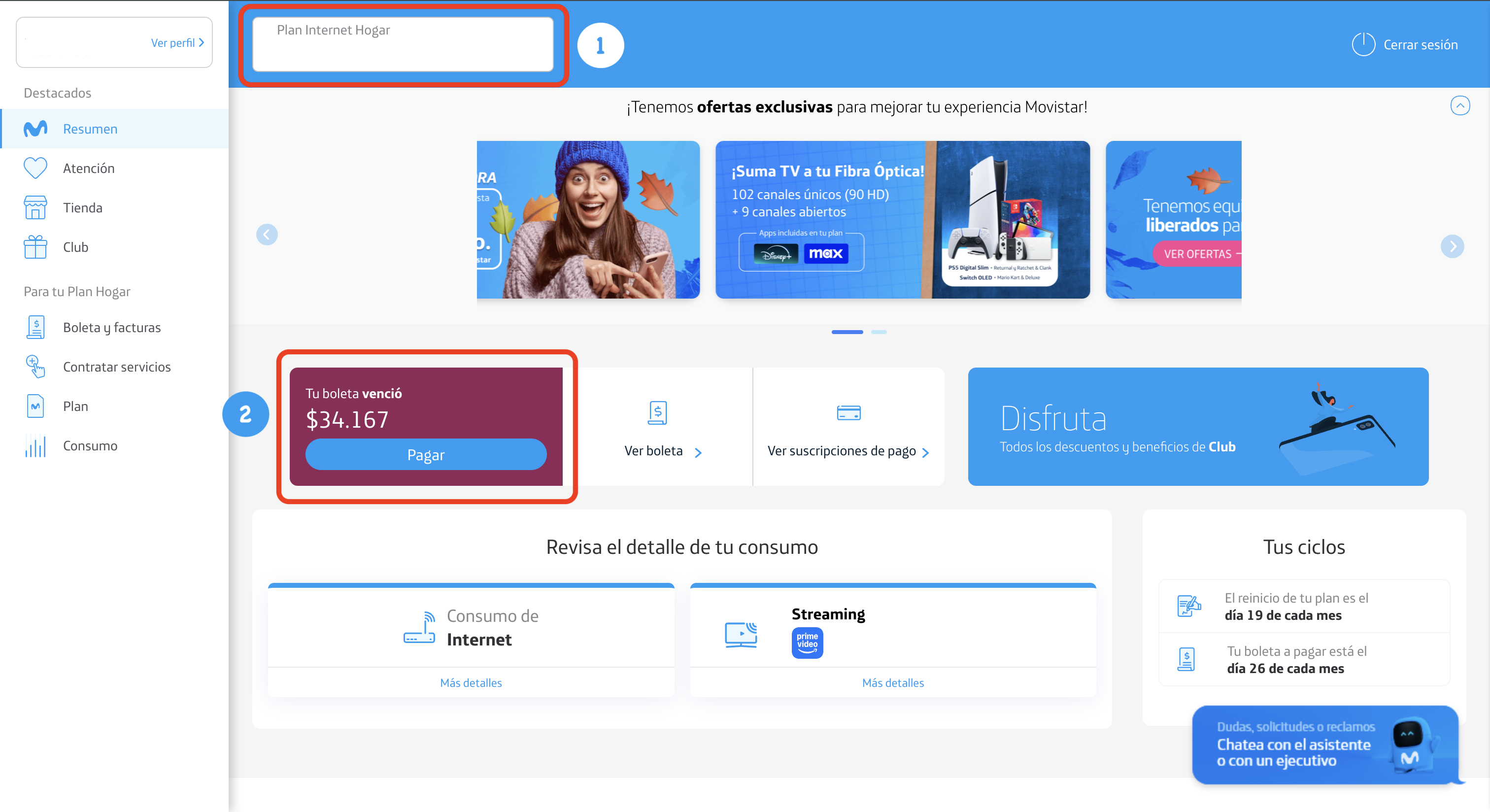This screenshot has height=812, width=1490.
Task: Click the $34.167 overdue amount
Action: pyautogui.click(x=347, y=420)
